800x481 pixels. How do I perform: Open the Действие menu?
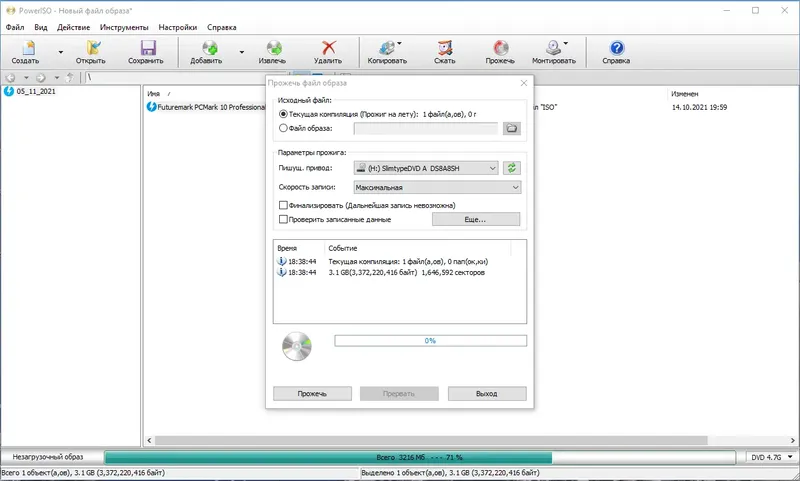point(73,27)
